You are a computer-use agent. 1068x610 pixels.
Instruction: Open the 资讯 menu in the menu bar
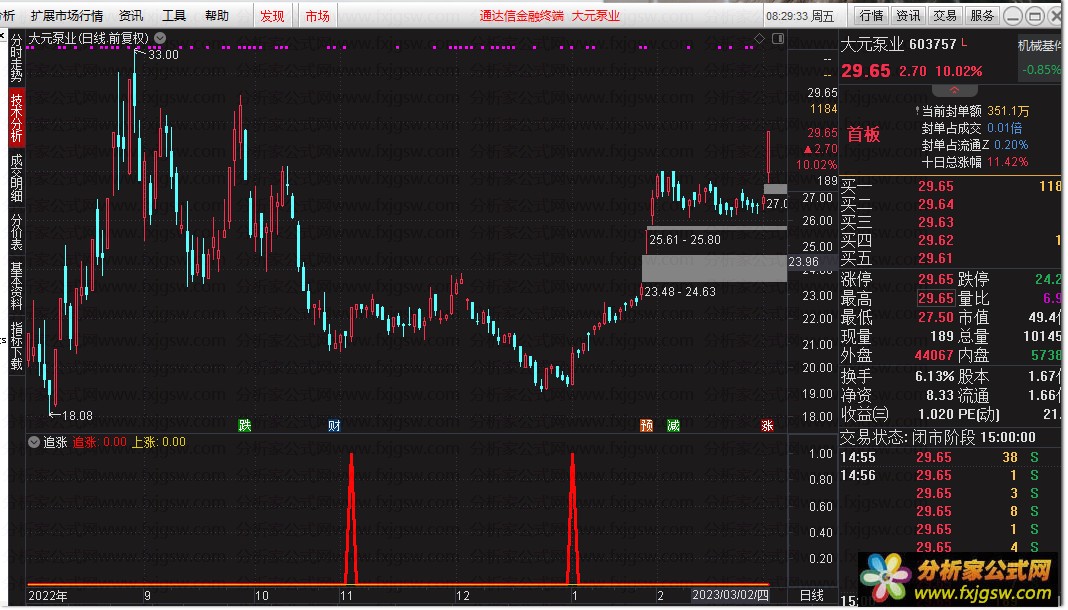point(131,15)
